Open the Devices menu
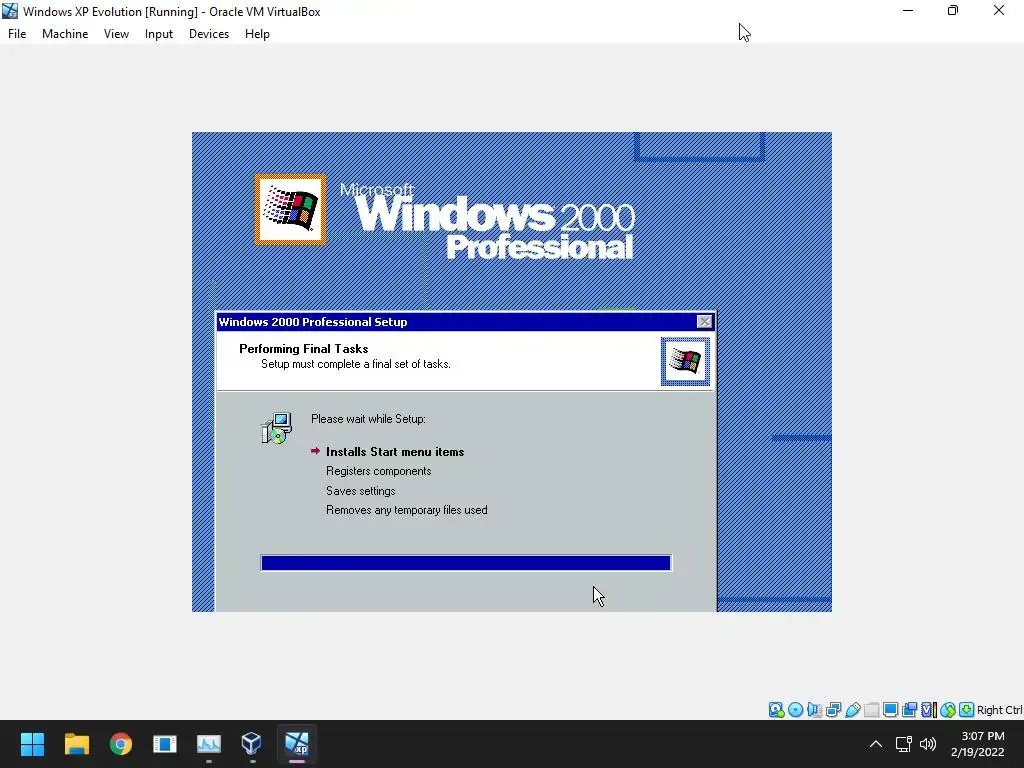1024x768 pixels. click(209, 34)
